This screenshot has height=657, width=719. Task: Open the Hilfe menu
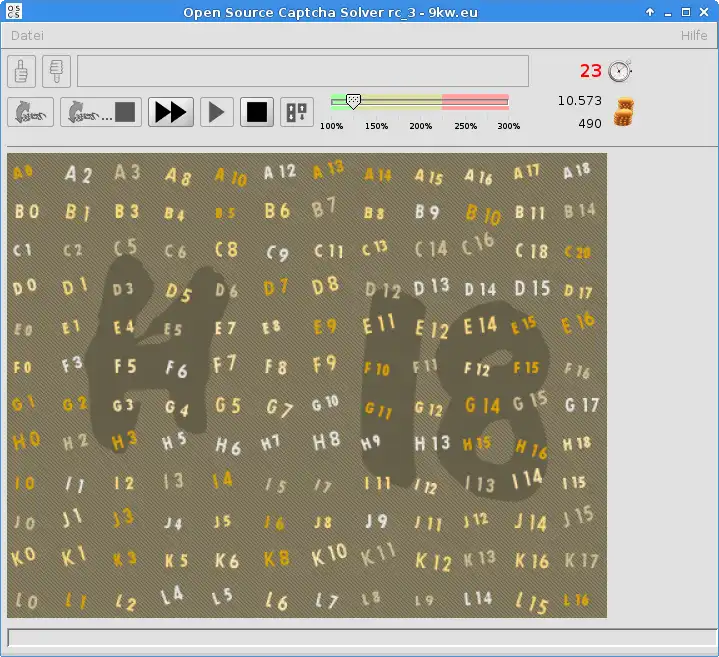coord(693,35)
